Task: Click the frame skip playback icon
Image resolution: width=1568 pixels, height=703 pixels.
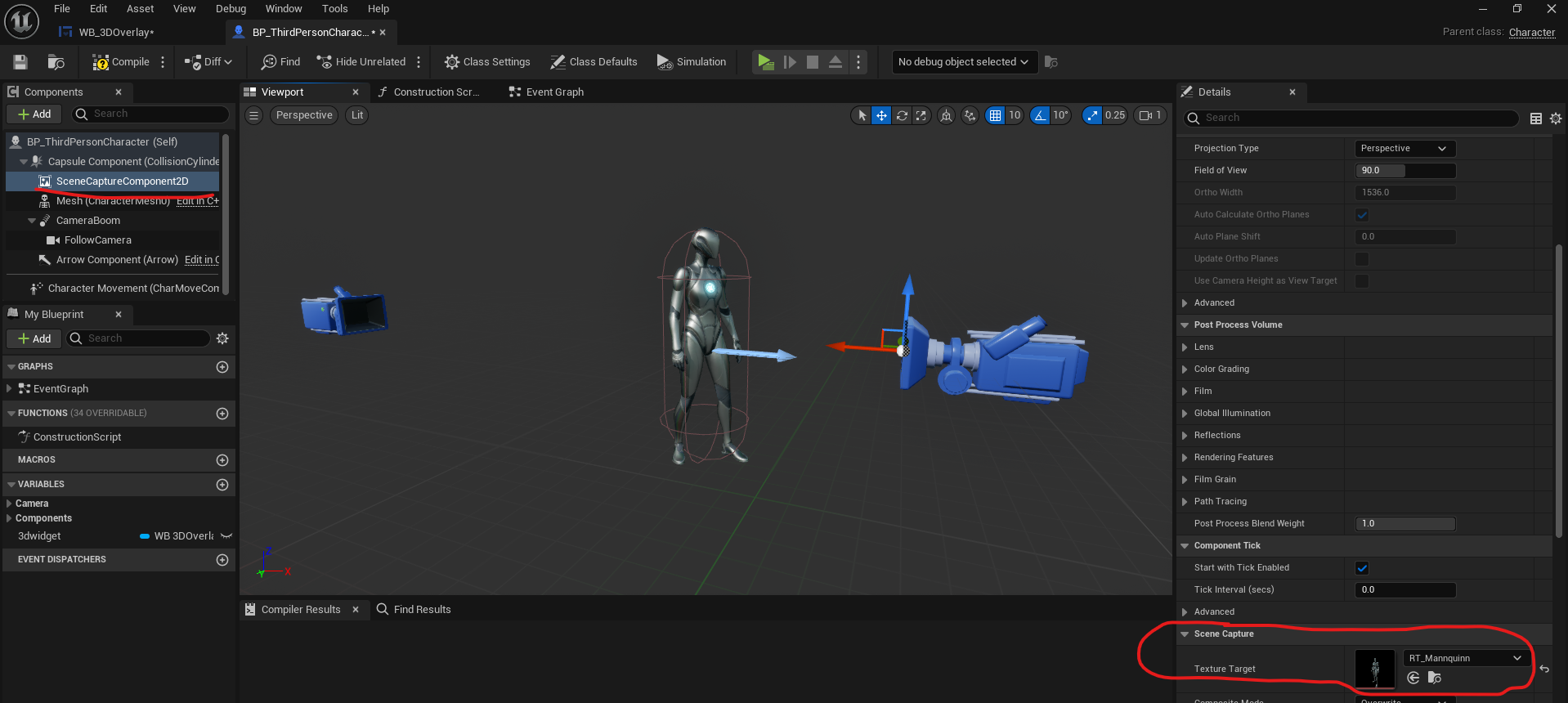Action: coord(790,62)
